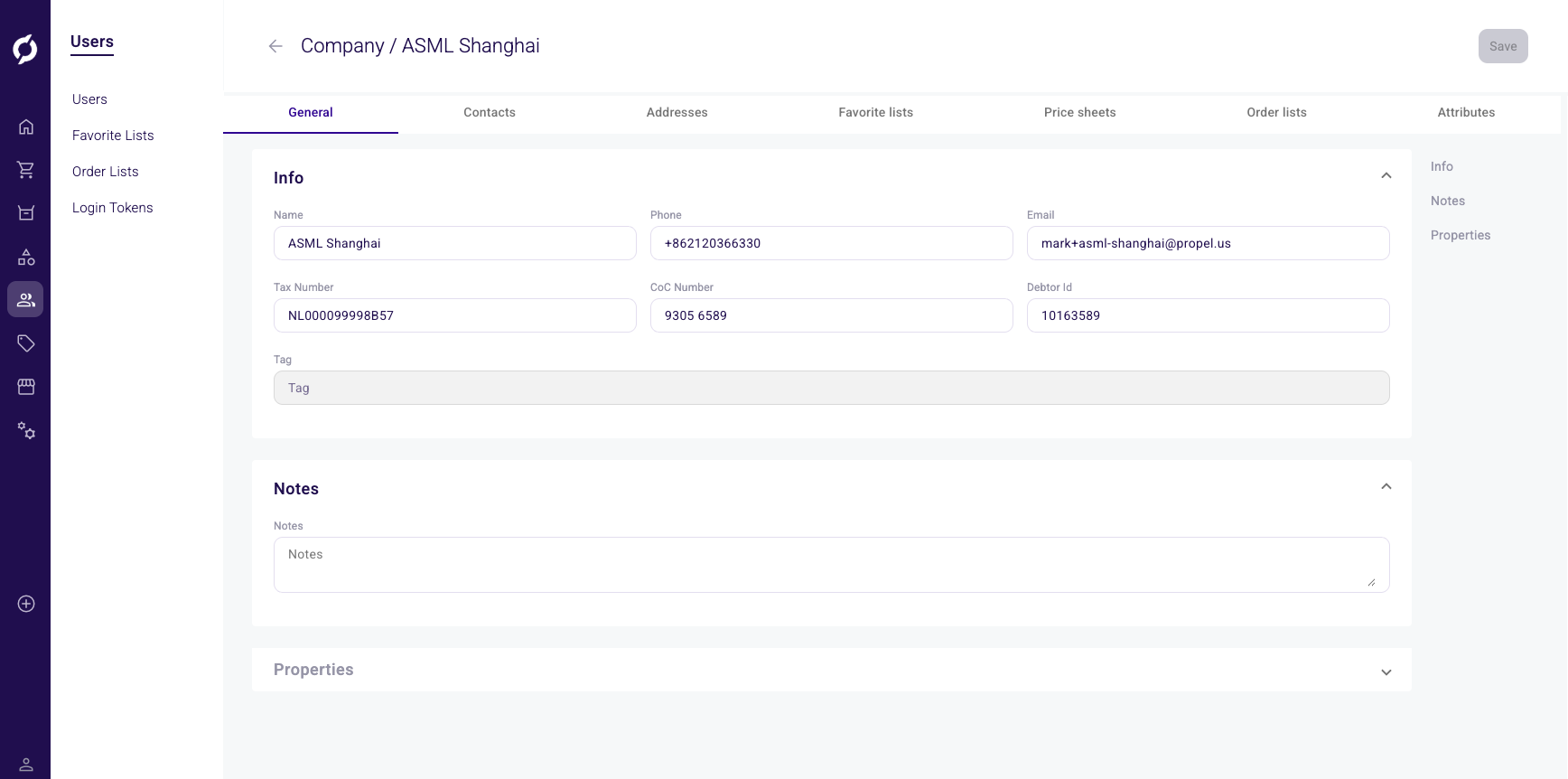Click the Save button

pyautogui.click(x=1503, y=46)
